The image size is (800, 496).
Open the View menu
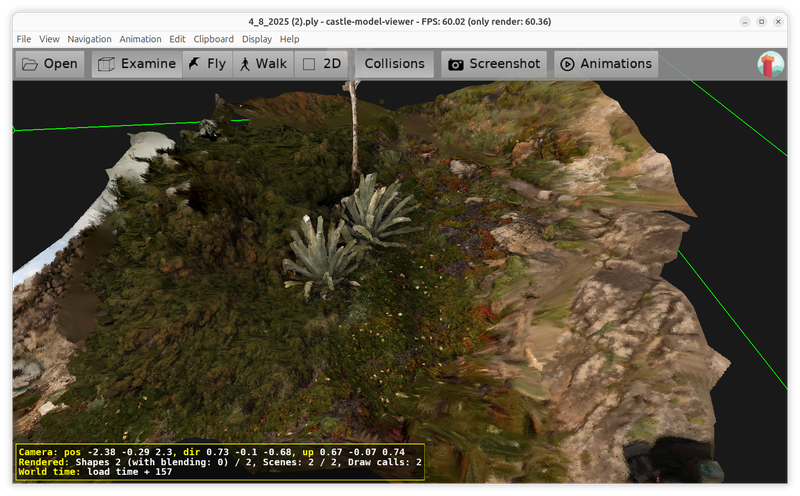49,39
